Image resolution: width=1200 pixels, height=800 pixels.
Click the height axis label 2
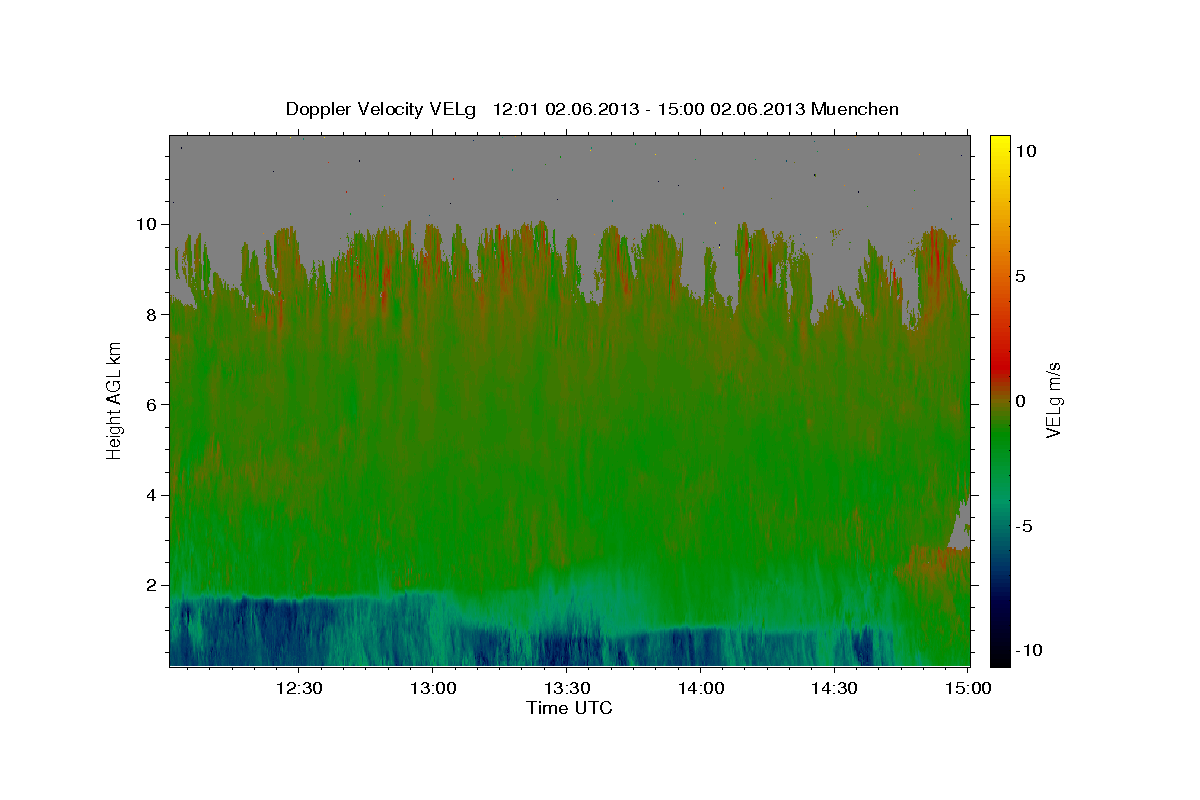(153, 585)
